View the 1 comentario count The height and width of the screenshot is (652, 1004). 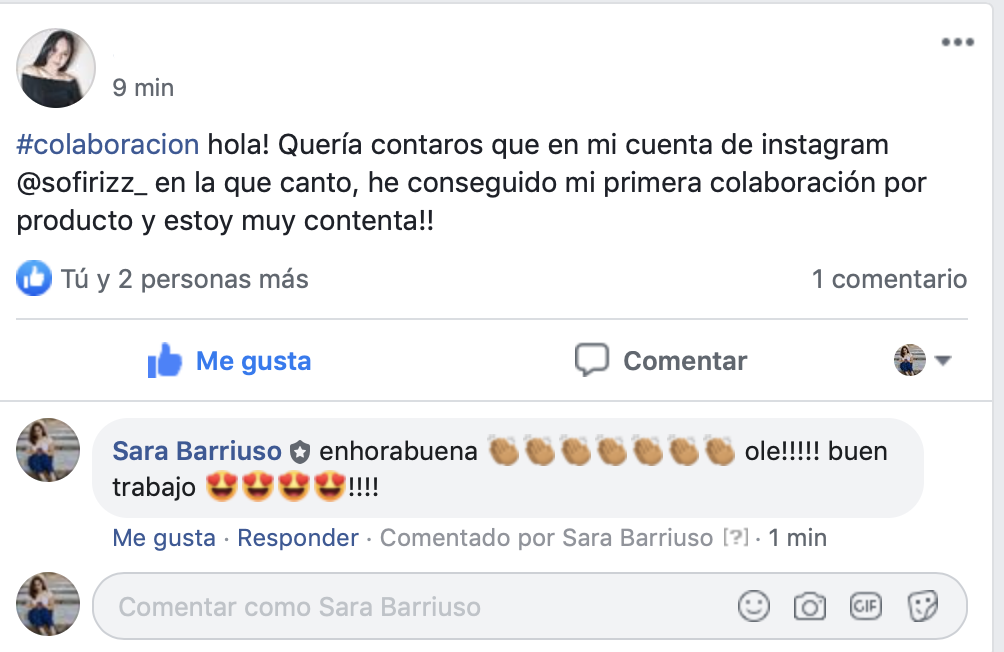pos(889,279)
